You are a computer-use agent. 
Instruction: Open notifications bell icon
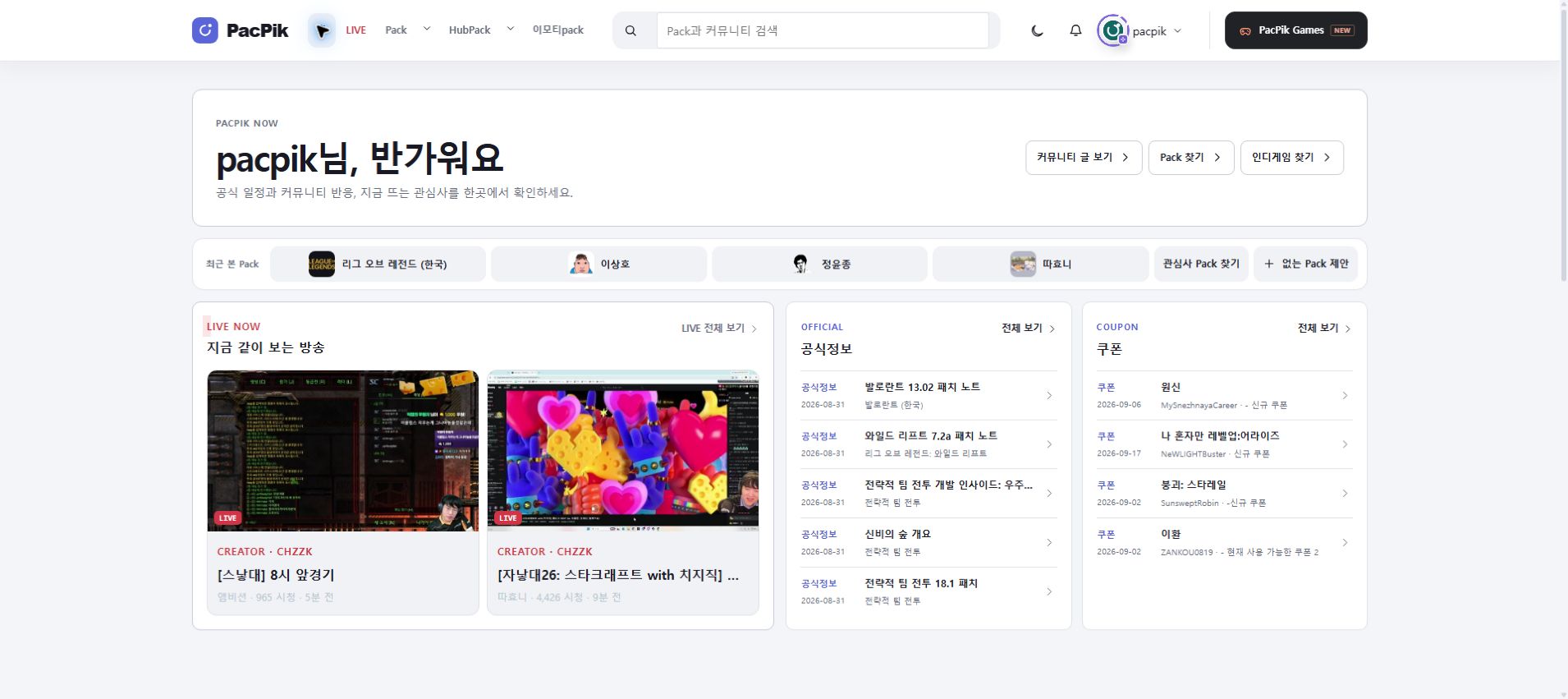[x=1075, y=30]
